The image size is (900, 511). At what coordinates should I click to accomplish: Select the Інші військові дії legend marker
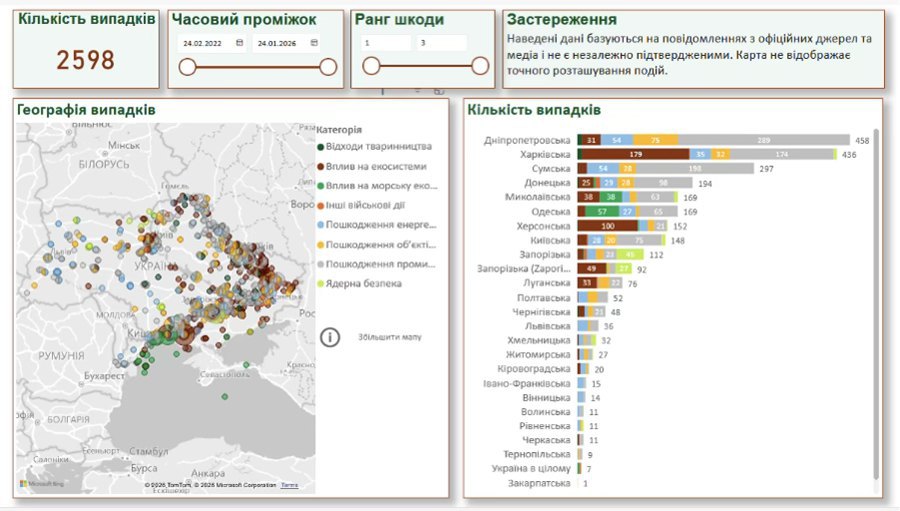319,205
